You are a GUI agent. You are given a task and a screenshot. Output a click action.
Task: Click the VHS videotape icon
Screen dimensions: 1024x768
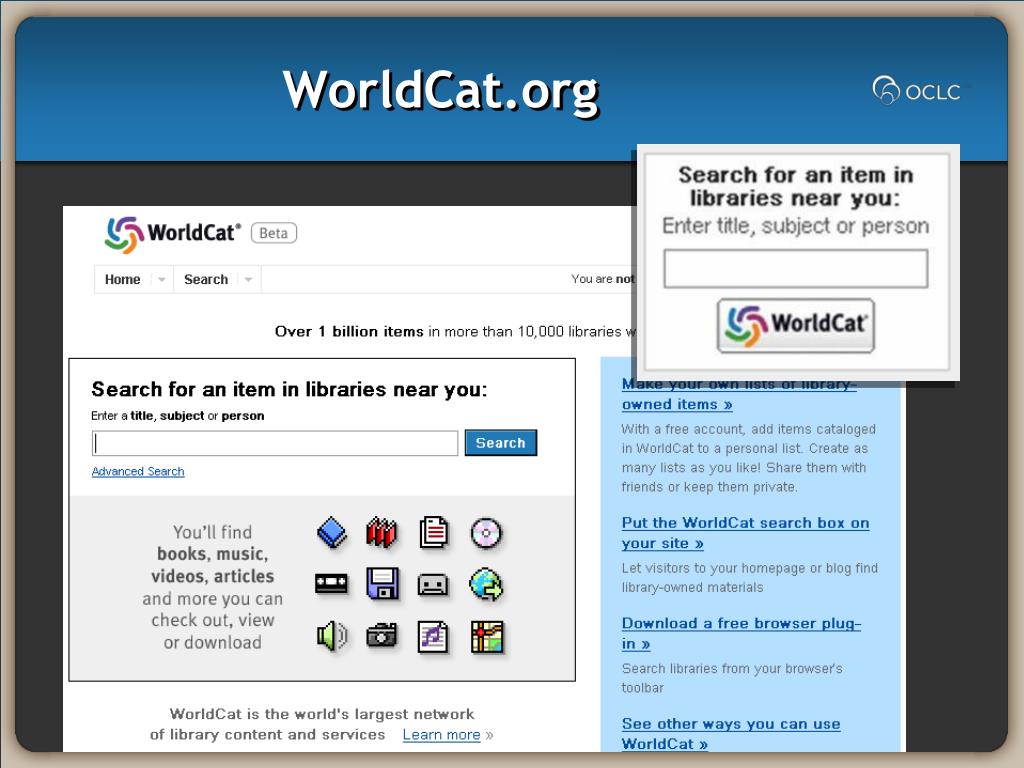point(332,584)
